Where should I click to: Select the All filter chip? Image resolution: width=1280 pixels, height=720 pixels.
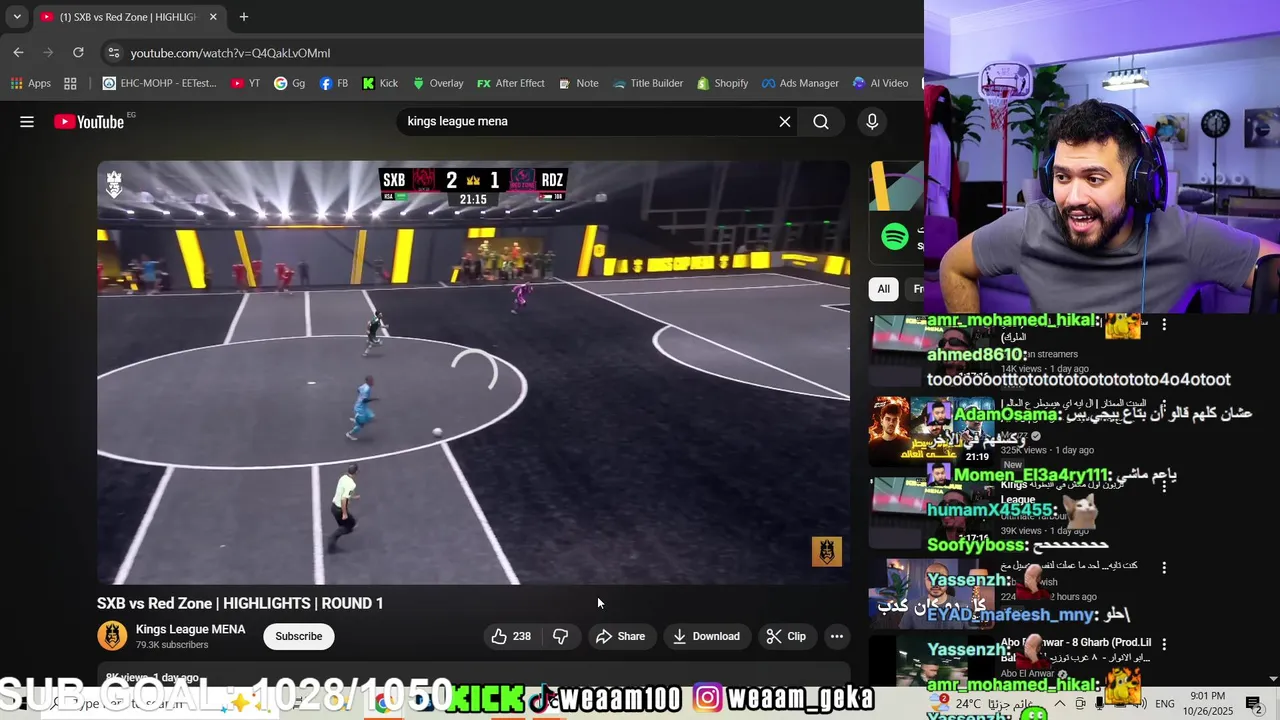click(883, 289)
